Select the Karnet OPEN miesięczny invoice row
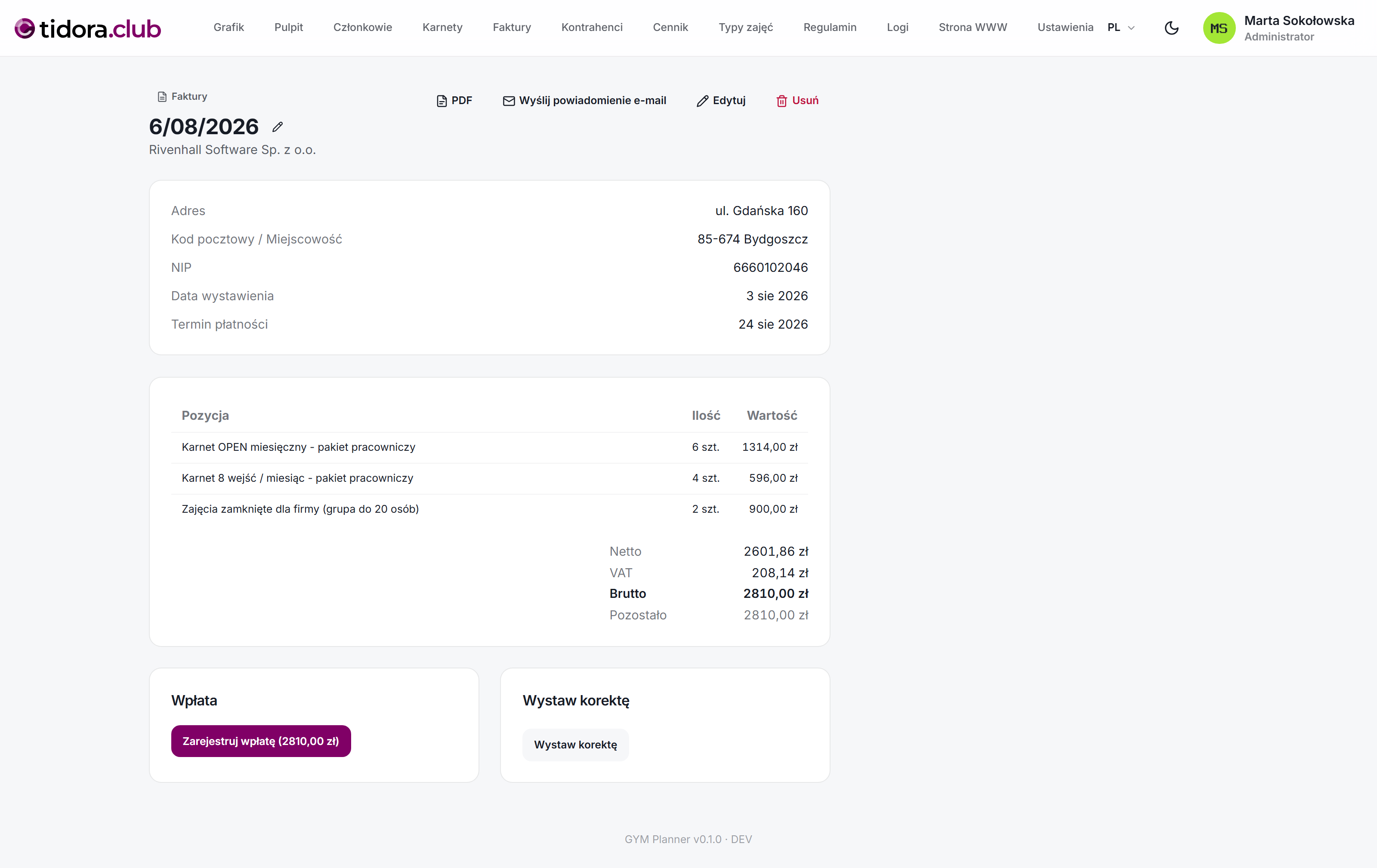This screenshot has height=868, width=1377. pos(490,447)
